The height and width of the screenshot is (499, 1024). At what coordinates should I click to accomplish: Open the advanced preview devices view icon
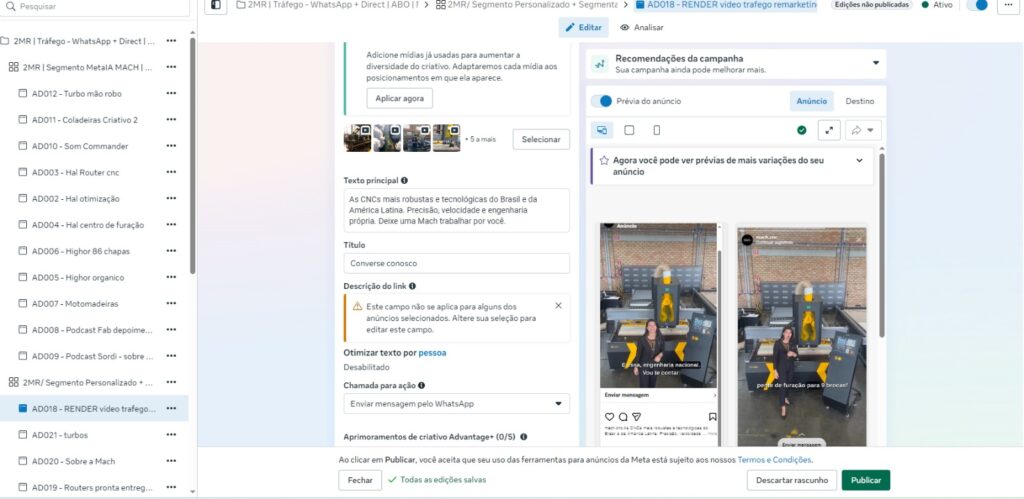click(602, 130)
